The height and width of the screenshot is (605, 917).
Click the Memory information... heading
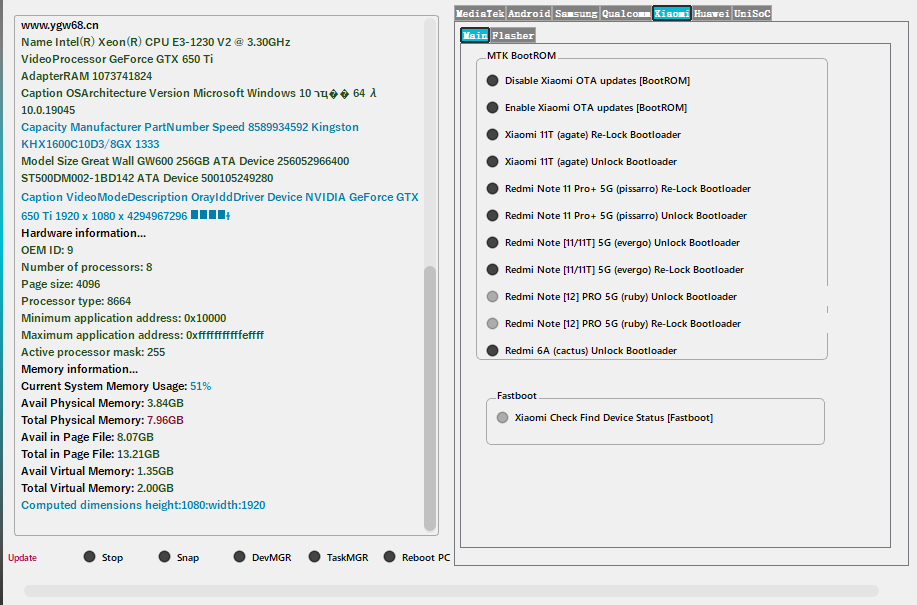tap(80, 369)
